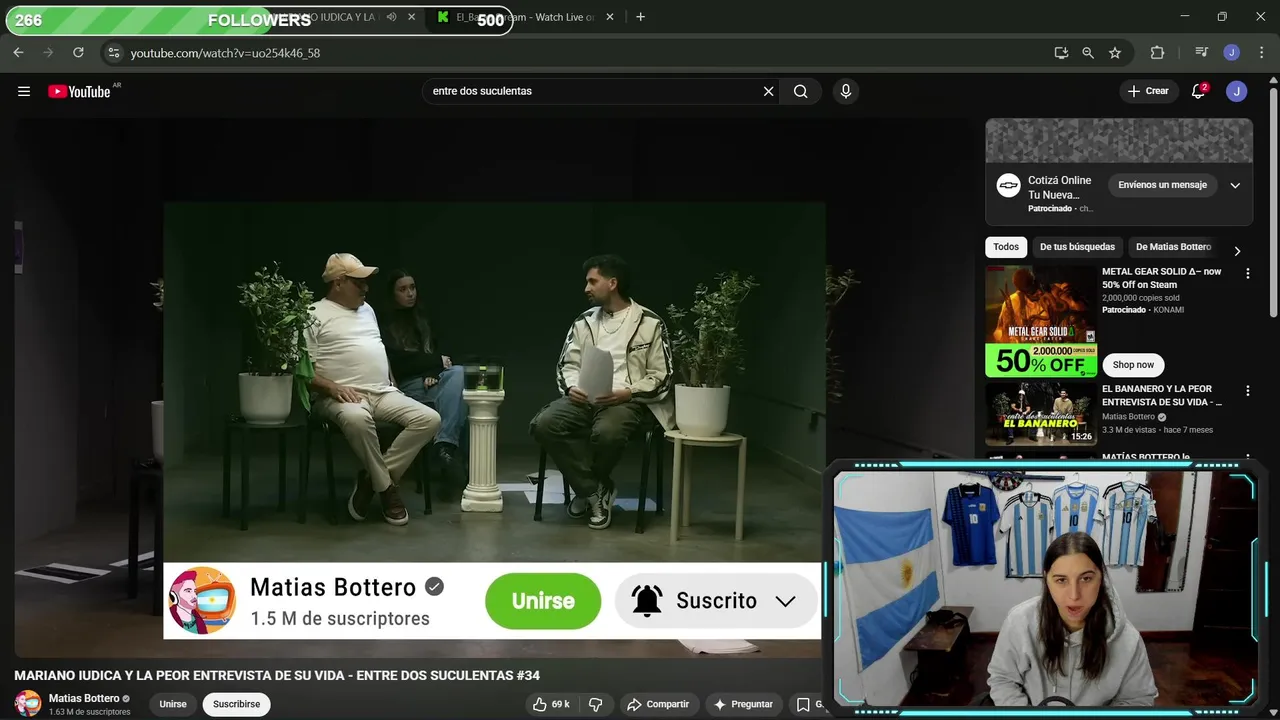Open the browser zoom magnifier icon

[1088, 53]
